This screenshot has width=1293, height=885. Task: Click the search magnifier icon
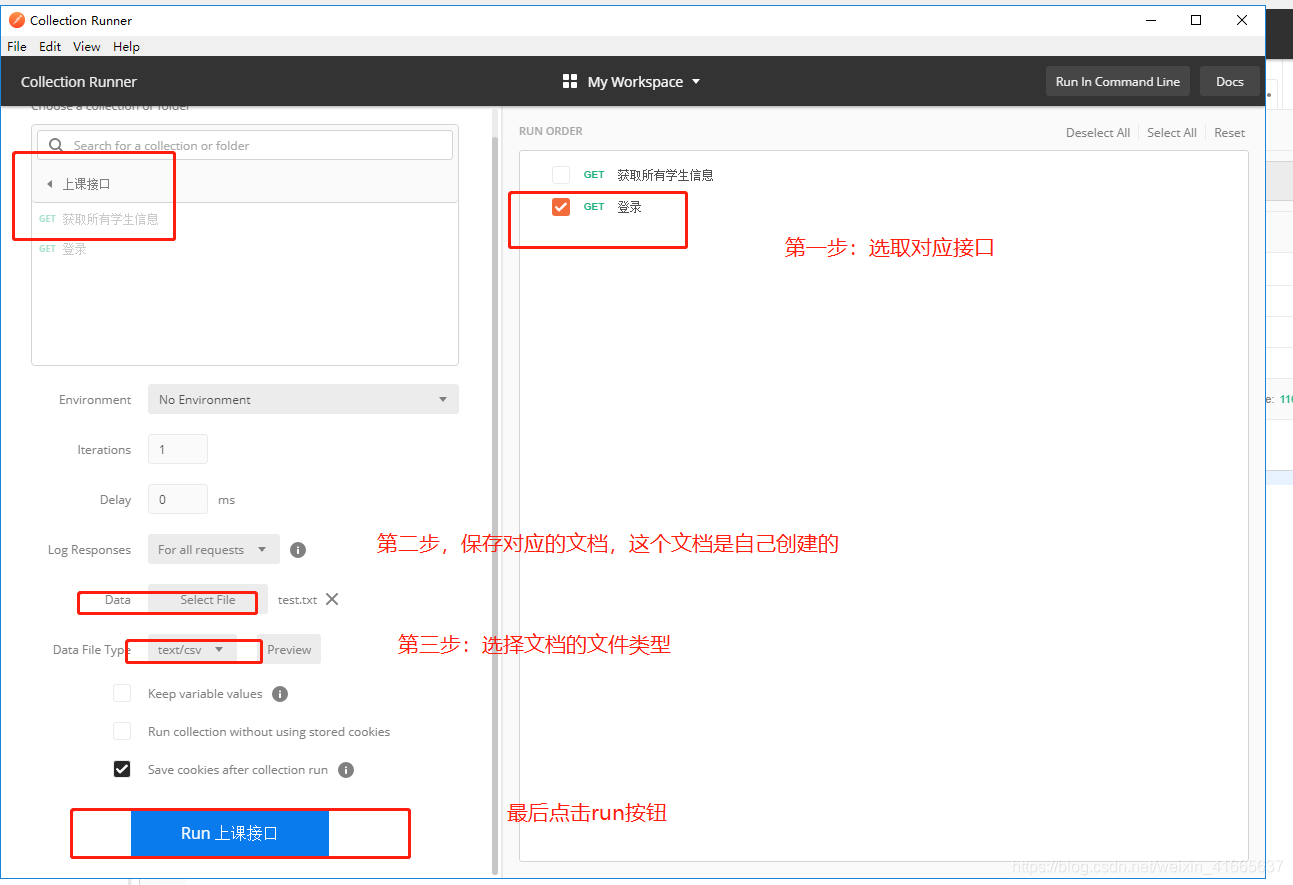click(x=56, y=145)
